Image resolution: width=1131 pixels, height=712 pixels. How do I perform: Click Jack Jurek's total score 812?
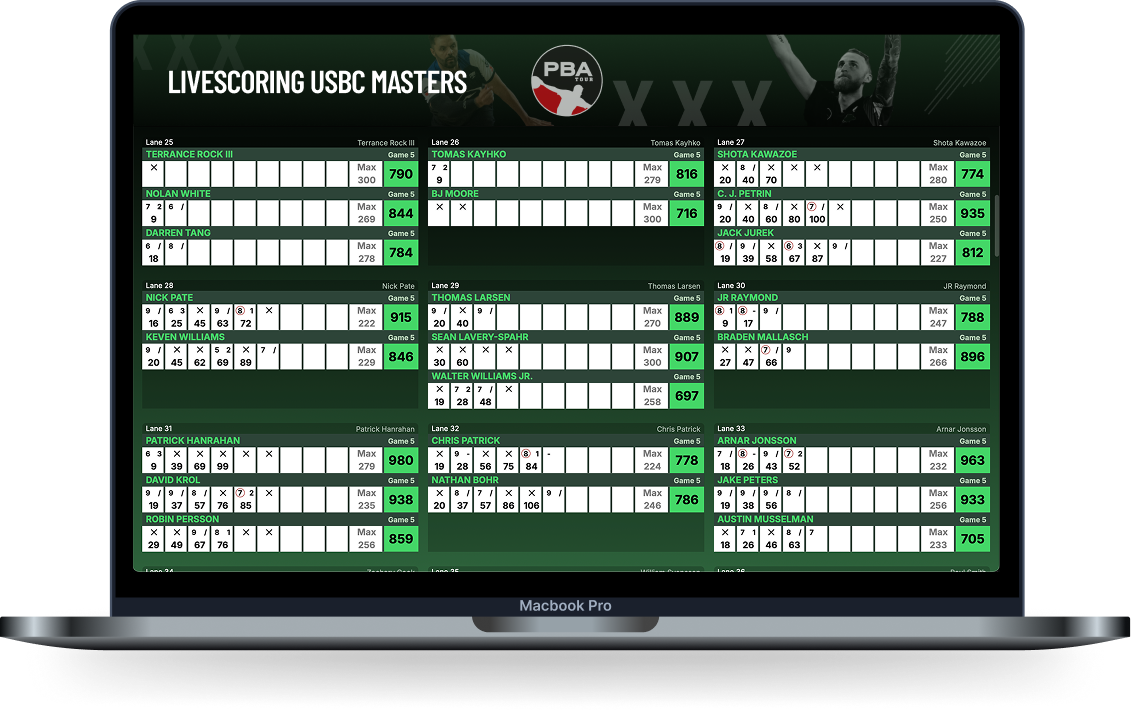click(x=972, y=253)
